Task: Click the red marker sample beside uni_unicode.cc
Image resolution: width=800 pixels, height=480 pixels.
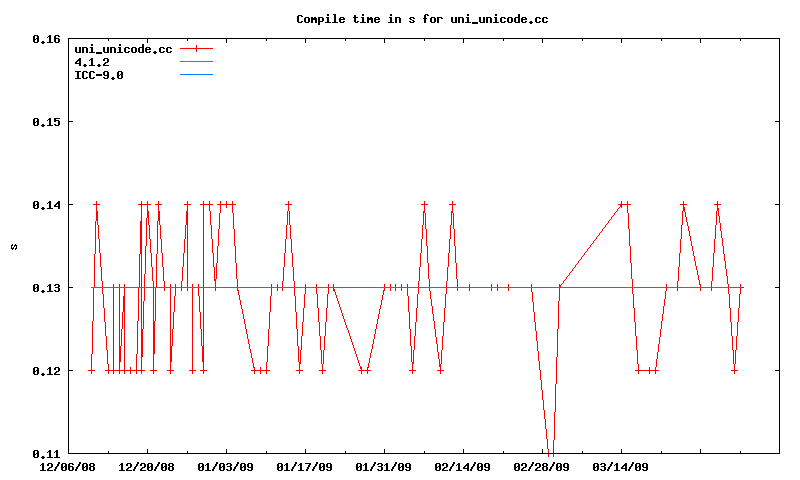Action: pos(197,49)
